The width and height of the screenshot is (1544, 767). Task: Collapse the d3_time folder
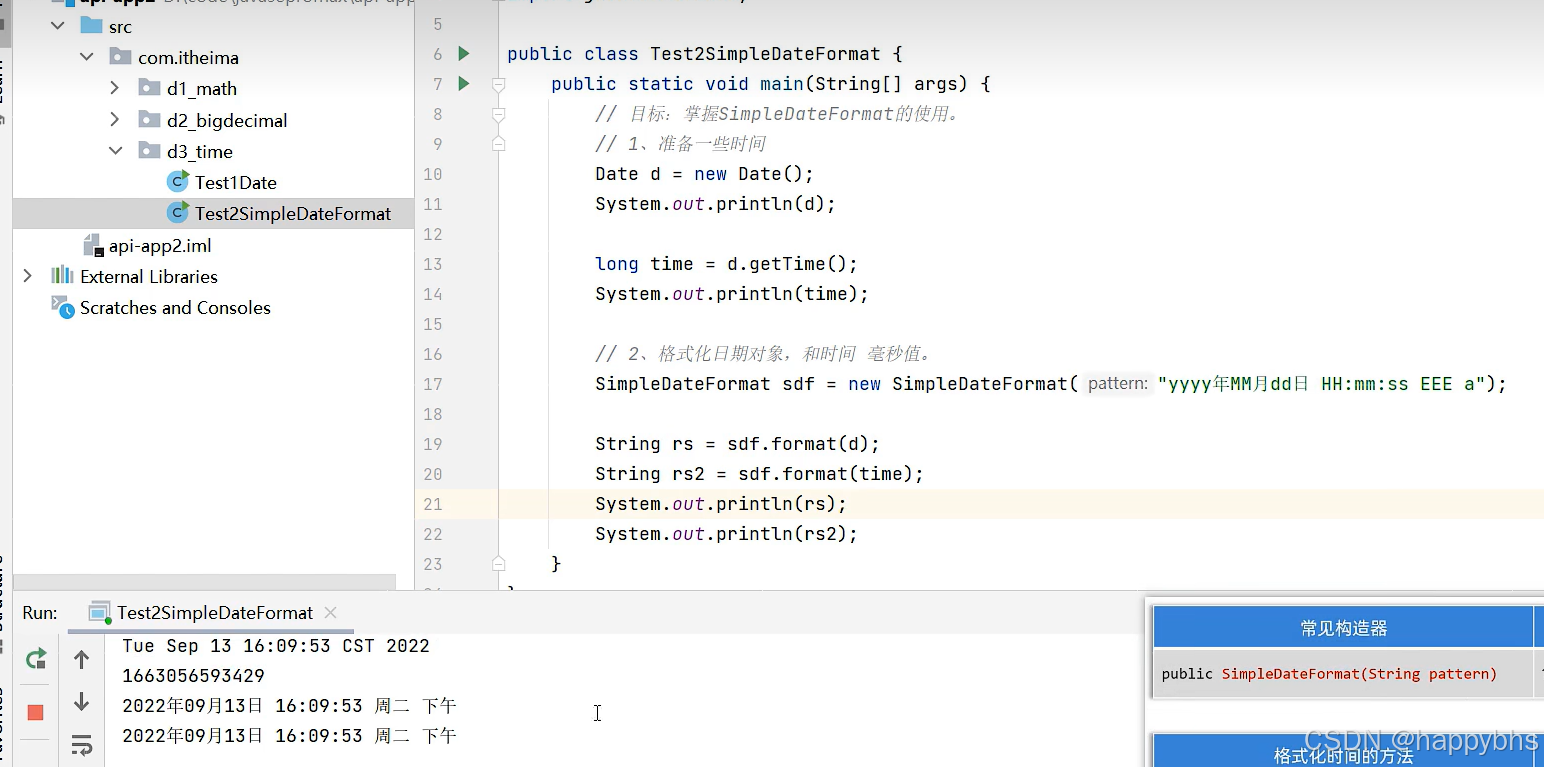coord(117,151)
